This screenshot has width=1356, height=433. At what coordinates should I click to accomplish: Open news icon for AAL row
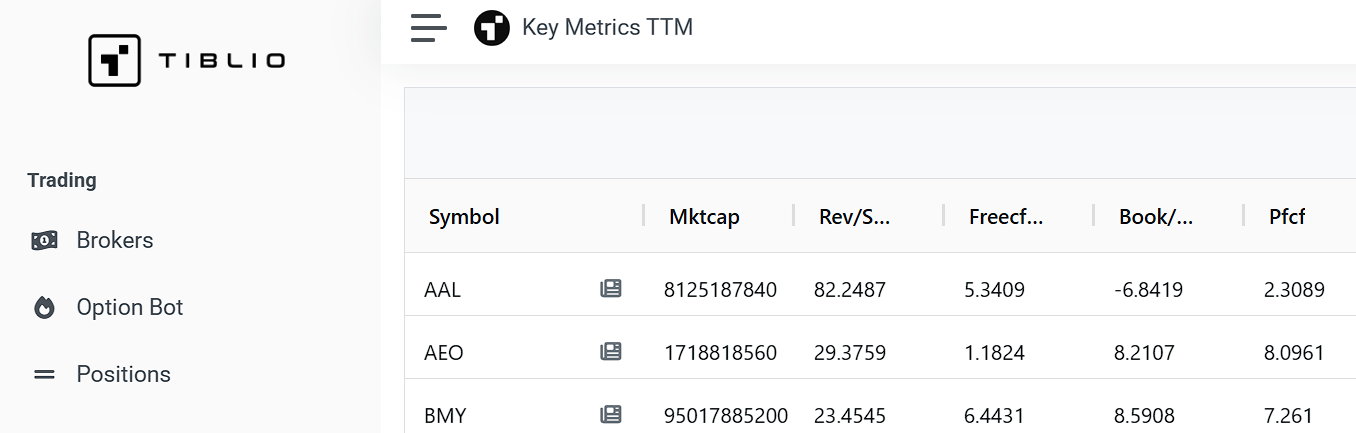tap(610, 289)
